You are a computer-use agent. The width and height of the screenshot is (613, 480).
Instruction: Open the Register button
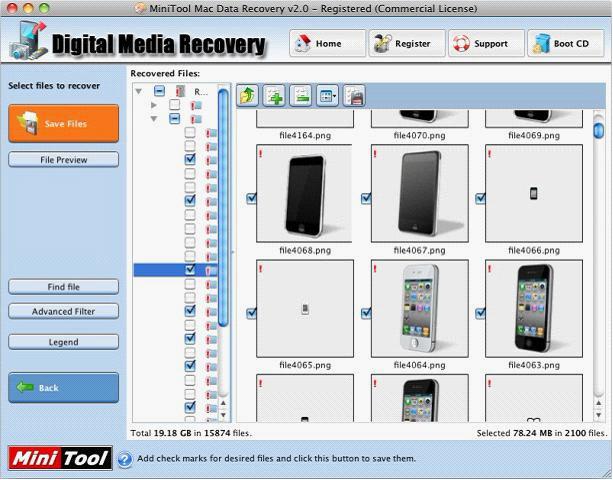click(407, 43)
